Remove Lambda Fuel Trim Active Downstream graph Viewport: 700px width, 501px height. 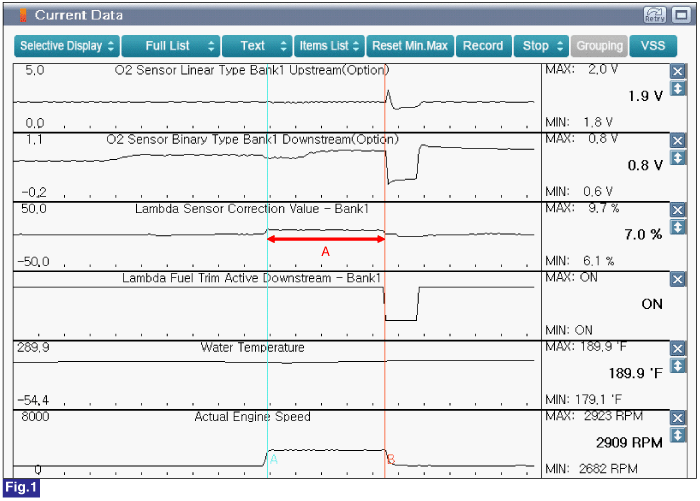[677, 280]
